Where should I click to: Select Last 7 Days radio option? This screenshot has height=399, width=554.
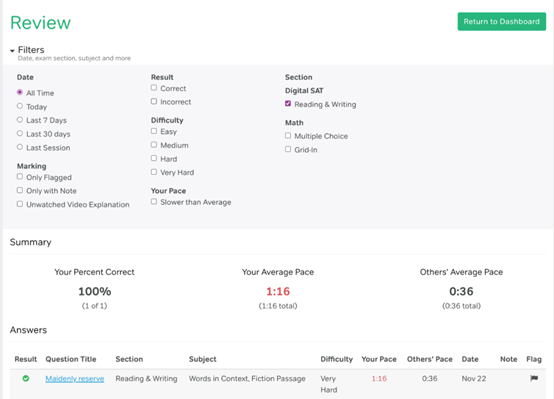(20, 120)
